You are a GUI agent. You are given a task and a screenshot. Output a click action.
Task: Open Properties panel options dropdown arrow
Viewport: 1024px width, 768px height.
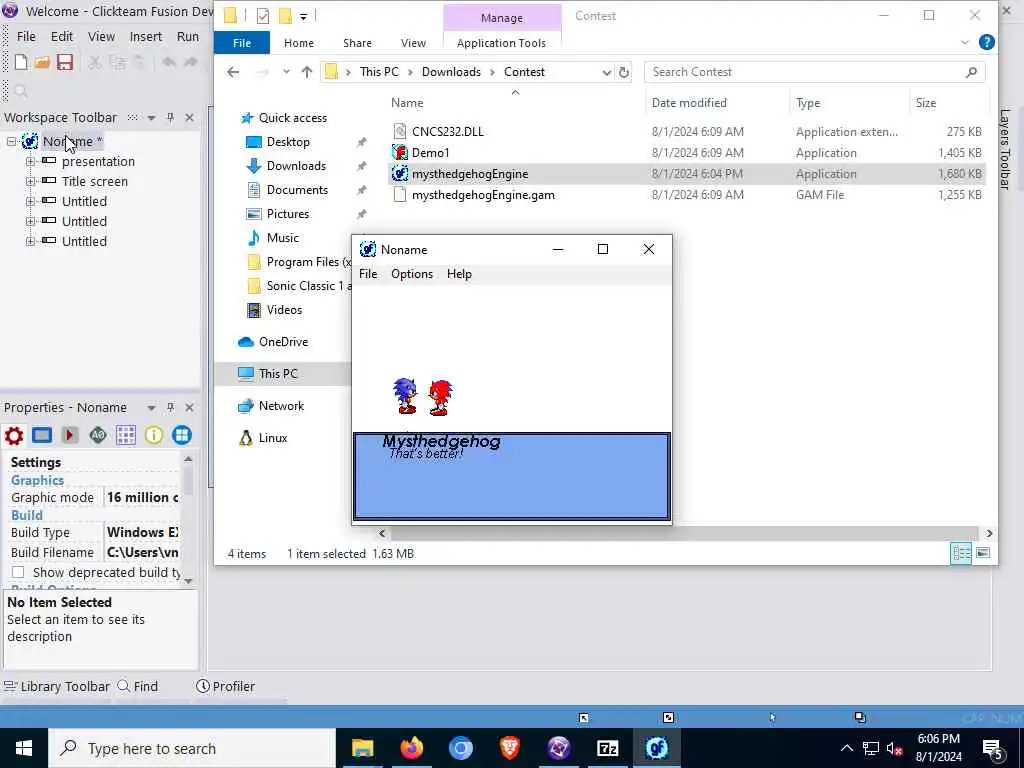click(x=152, y=408)
